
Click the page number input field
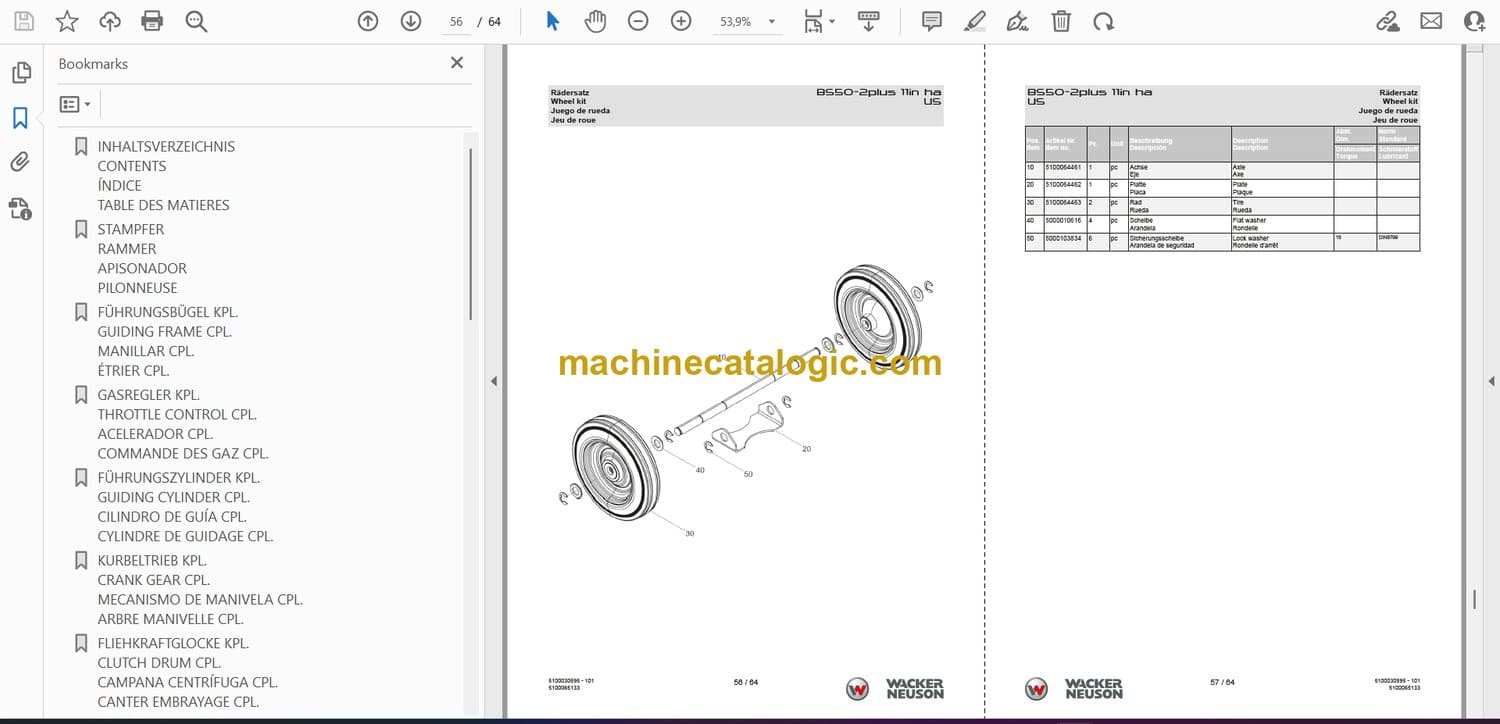point(456,21)
